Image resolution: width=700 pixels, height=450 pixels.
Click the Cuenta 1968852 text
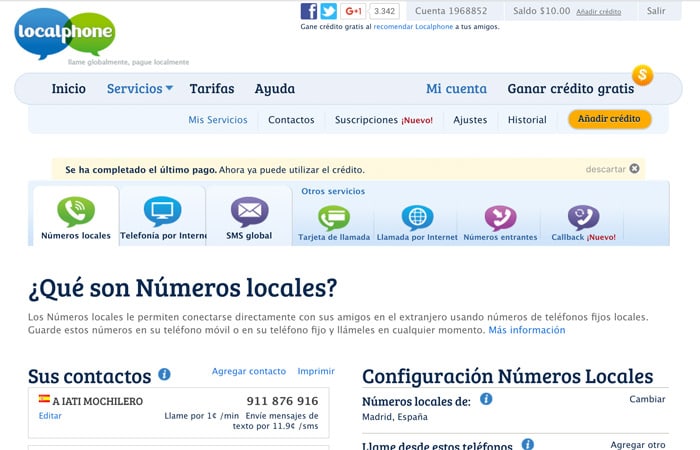coord(451,11)
